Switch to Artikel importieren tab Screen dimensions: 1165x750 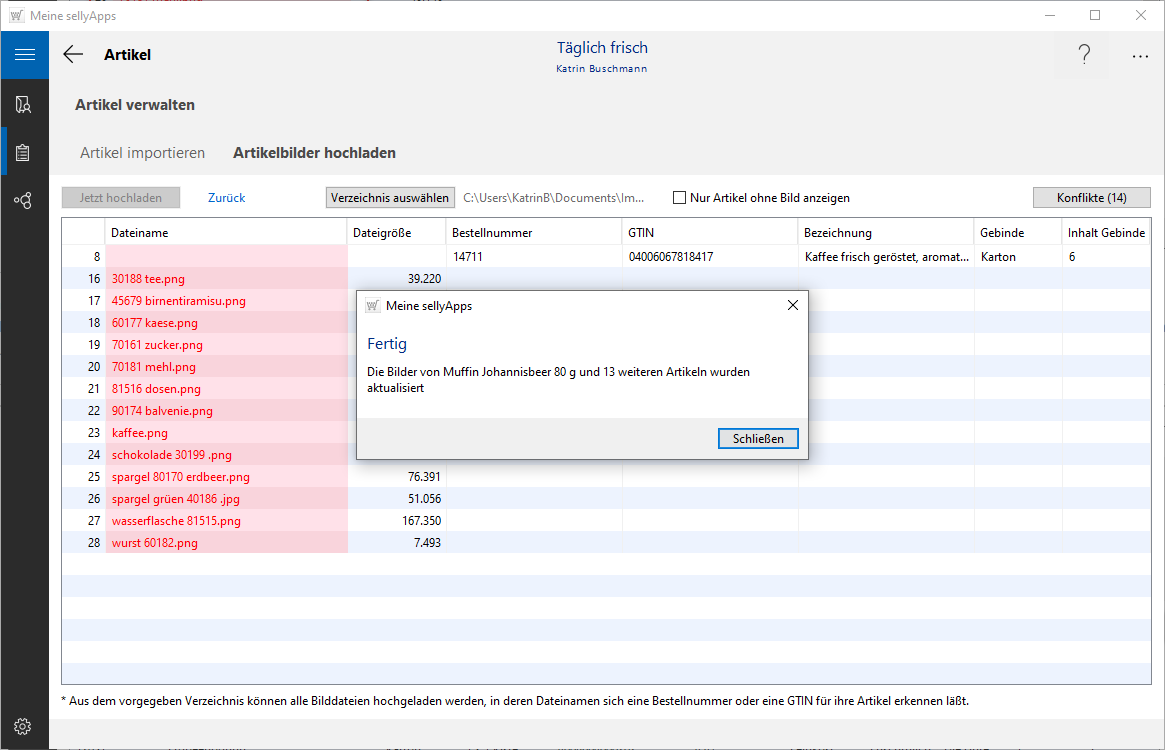(142, 153)
